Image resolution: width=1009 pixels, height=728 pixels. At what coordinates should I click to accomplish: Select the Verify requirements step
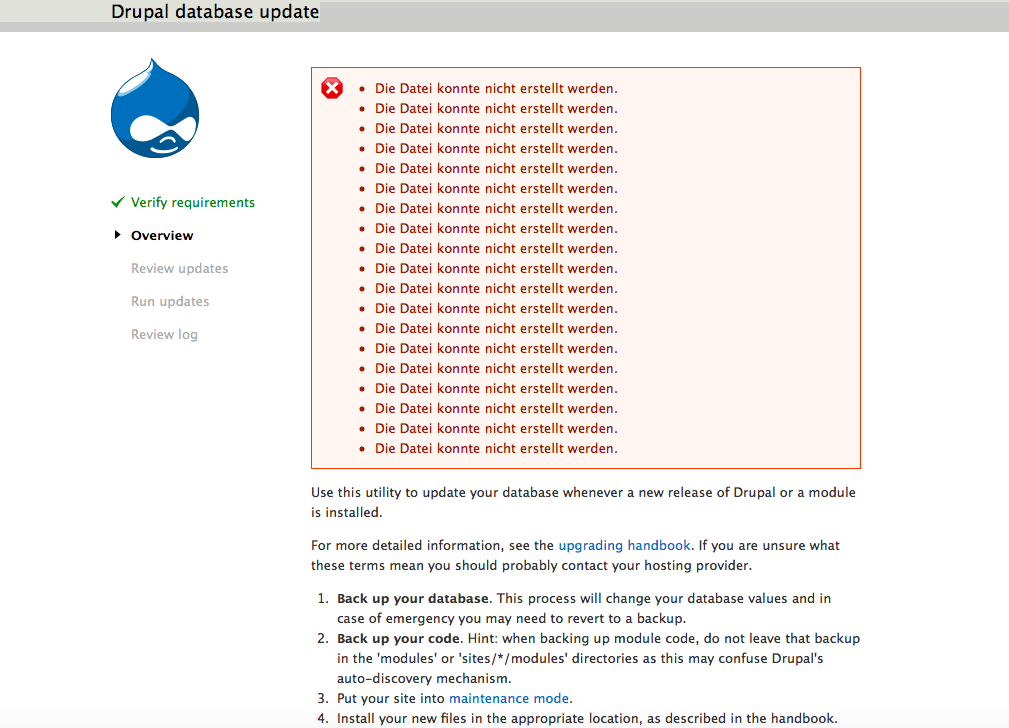pos(192,202)
